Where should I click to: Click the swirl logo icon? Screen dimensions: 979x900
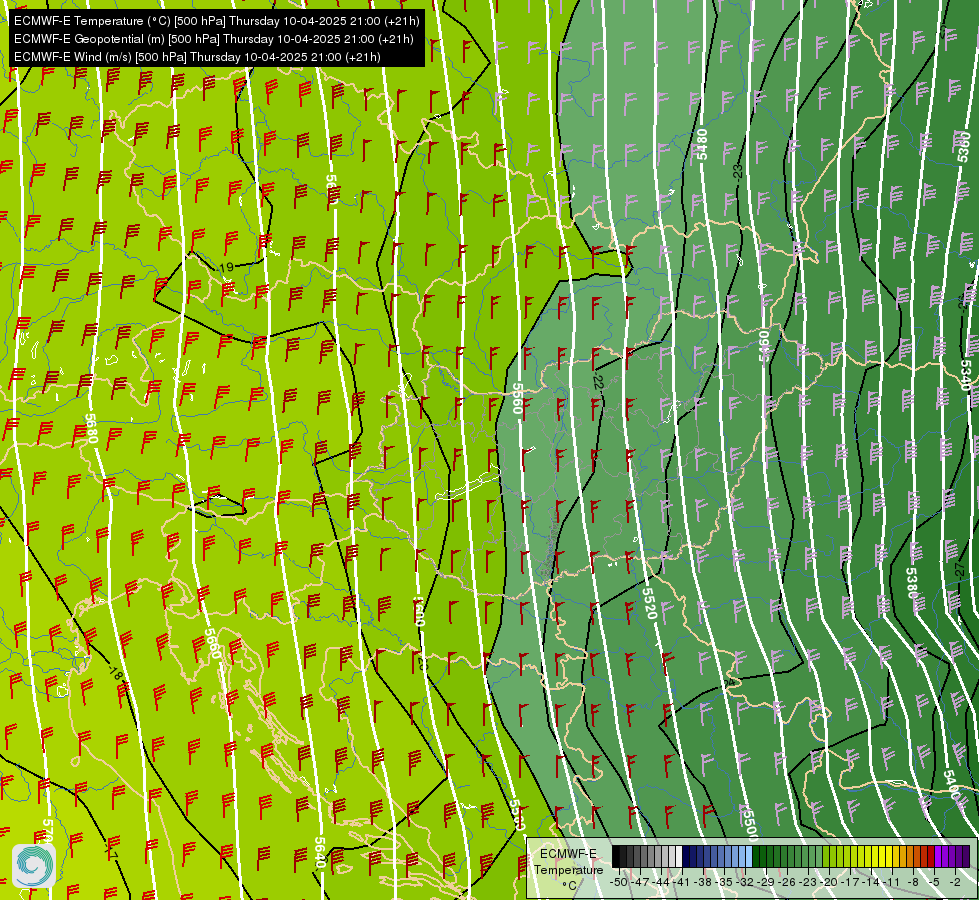34,865
